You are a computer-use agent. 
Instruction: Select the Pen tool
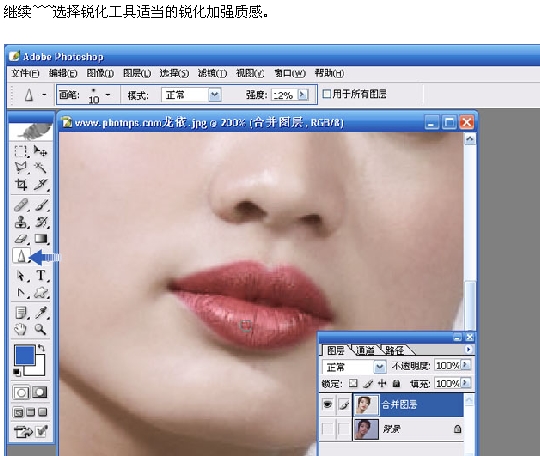(21, 293)
